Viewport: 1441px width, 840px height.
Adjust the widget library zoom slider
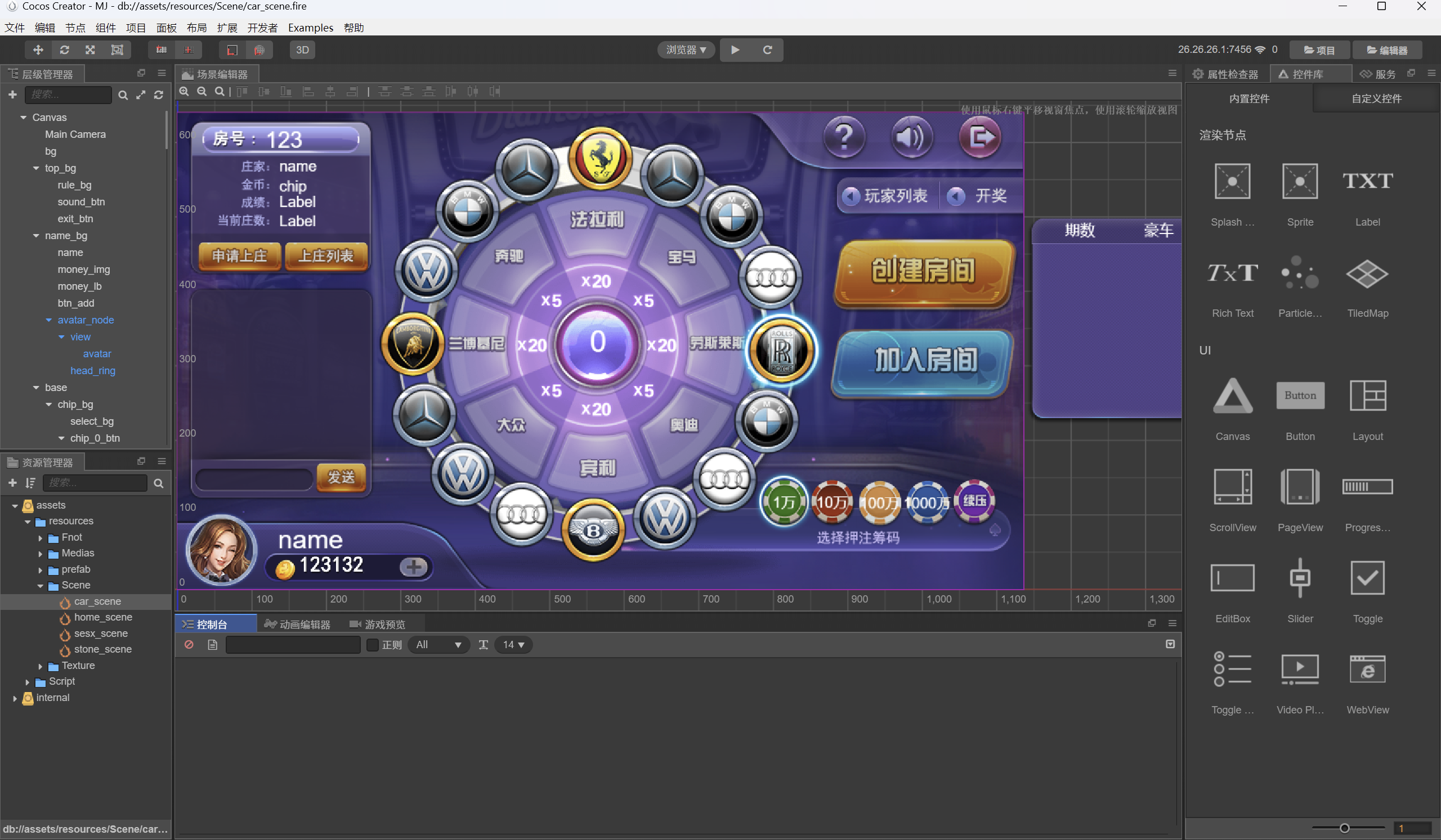tap(1344, 828)
